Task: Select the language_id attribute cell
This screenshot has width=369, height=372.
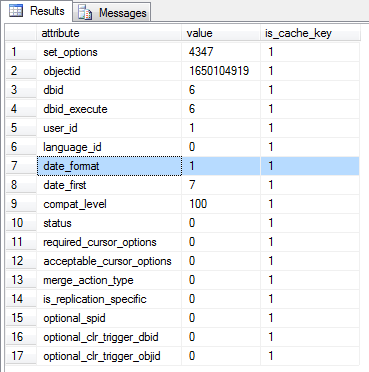Action: (x=109, y=147)
